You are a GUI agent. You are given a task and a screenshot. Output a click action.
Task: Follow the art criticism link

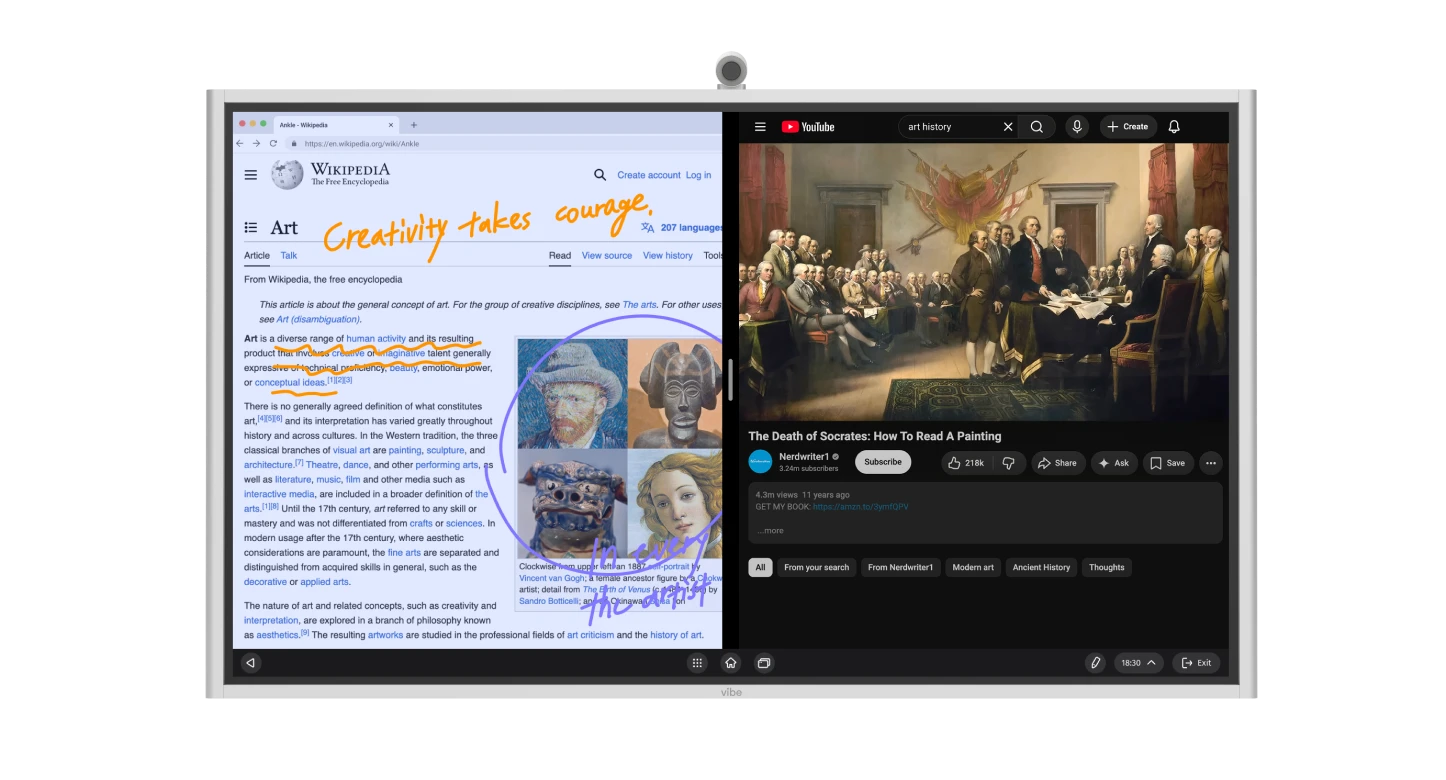tap(591, 635)
